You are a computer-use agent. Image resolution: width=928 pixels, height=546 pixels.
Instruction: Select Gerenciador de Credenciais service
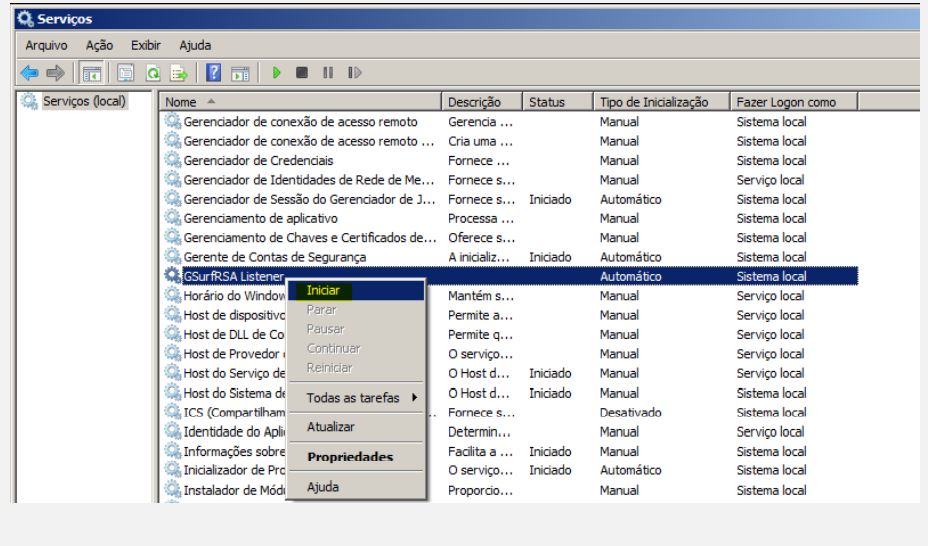tap(258, 160)
